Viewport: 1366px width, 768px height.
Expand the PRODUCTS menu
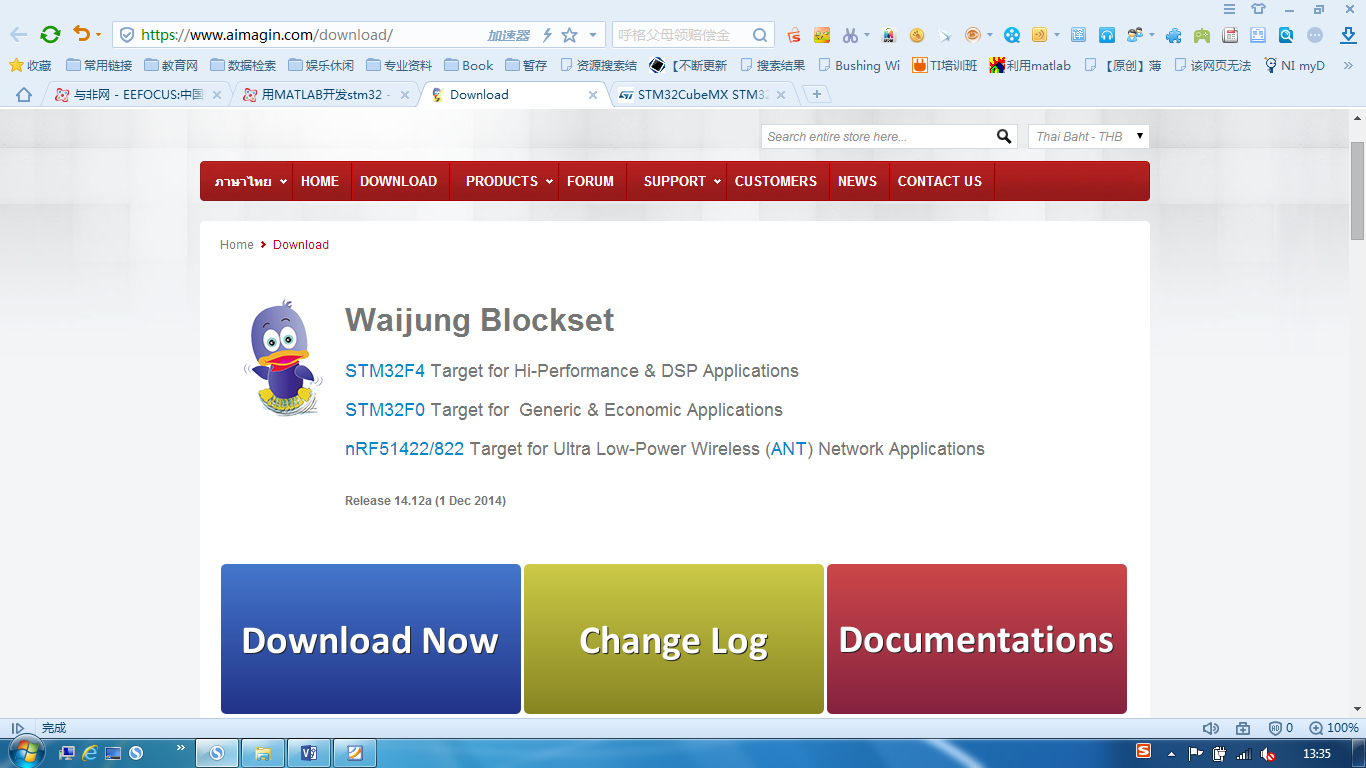click(x=509, y=181)
